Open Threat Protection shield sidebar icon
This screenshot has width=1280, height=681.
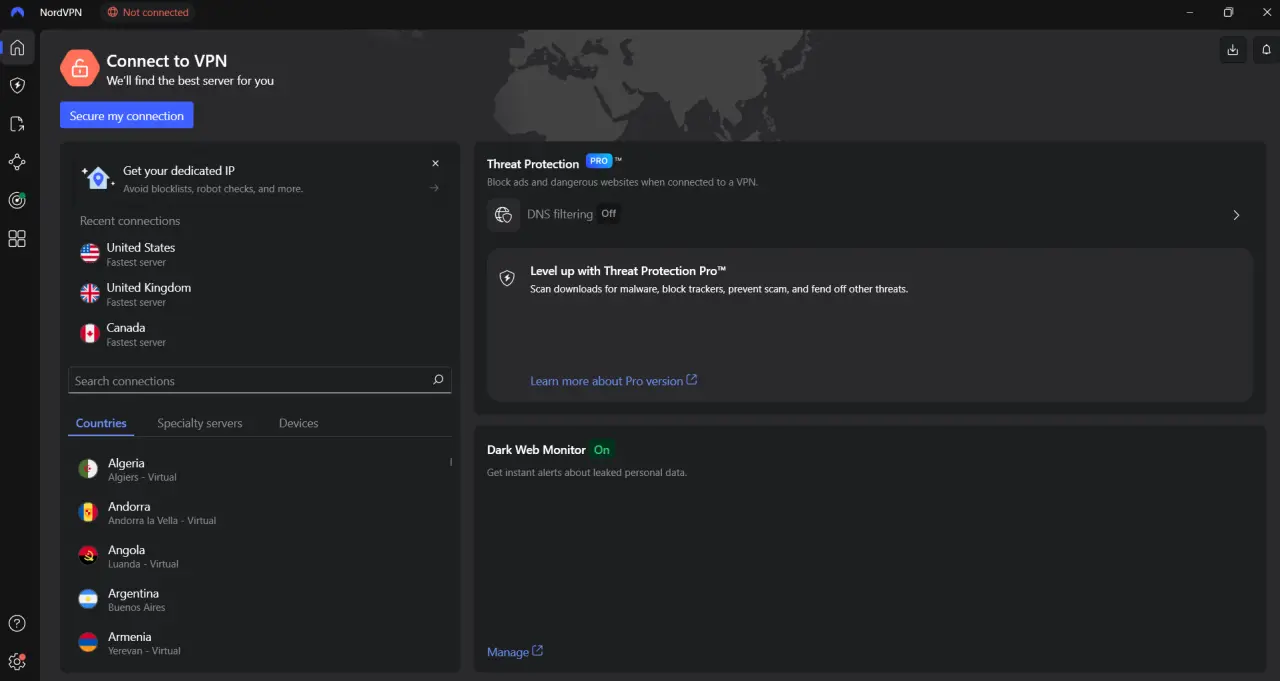17,86
